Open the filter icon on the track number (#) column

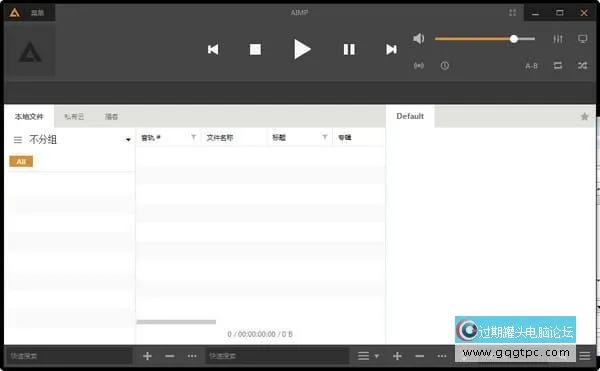tap(194, 137)
